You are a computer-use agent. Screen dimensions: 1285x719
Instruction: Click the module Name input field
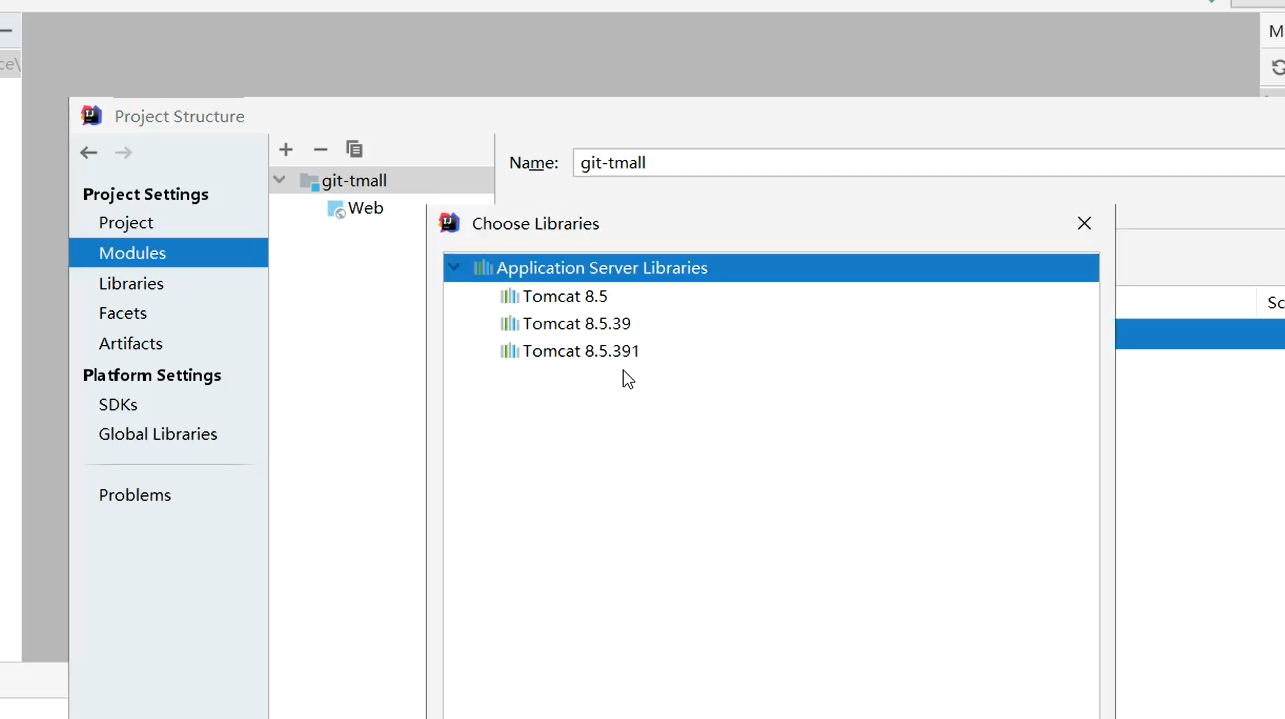click(929, 163)
